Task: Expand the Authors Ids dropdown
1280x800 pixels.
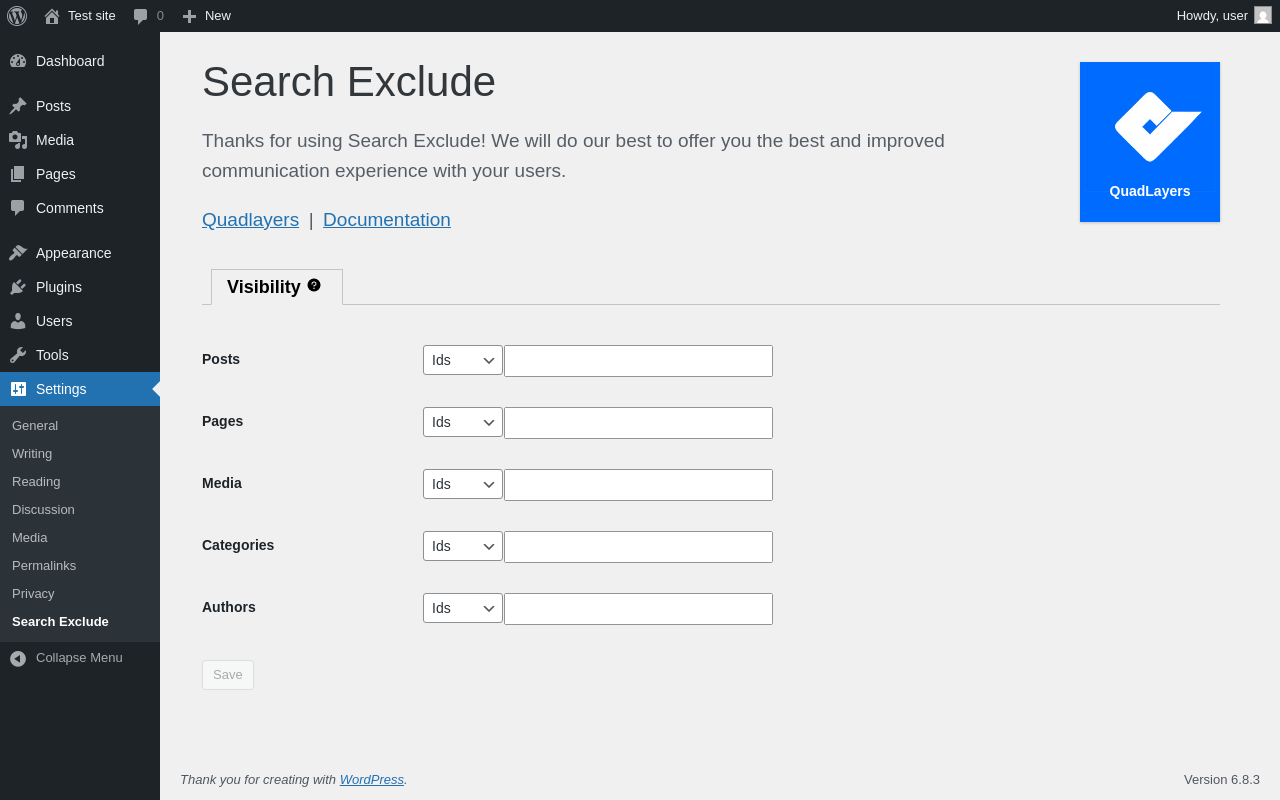Action: [x=463, y=608]
